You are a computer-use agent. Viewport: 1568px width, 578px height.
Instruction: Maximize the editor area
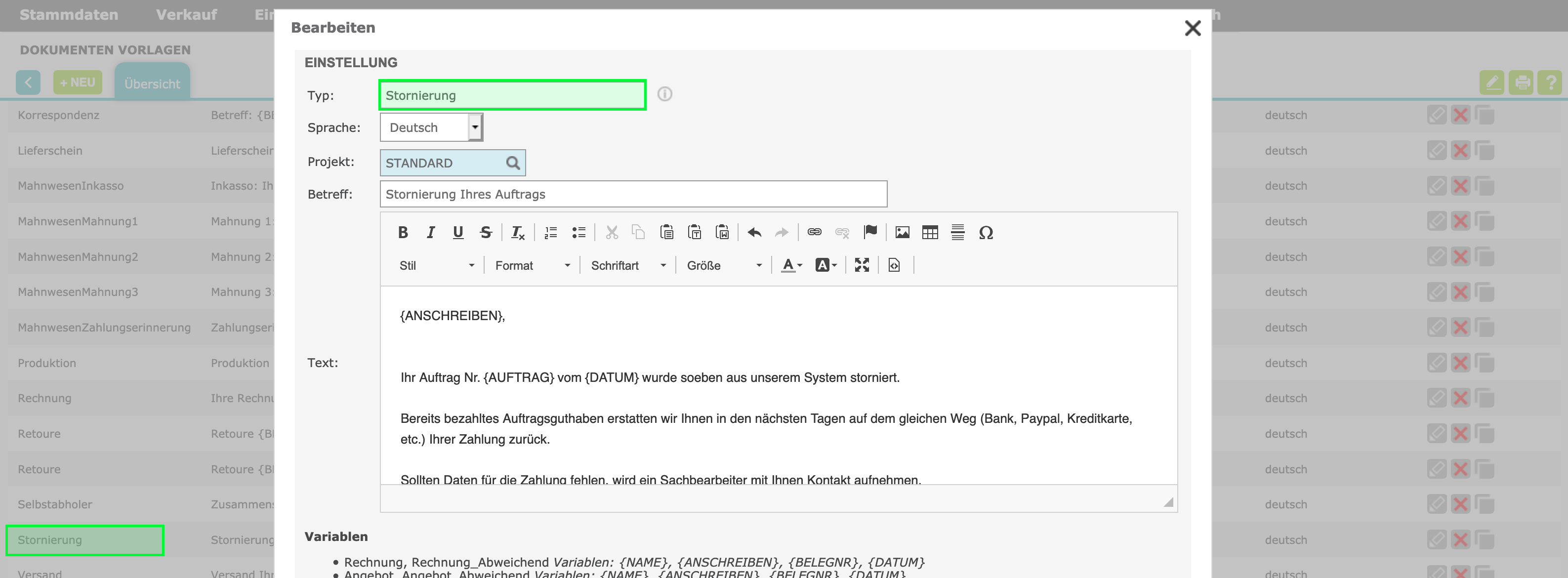(861, 265)
